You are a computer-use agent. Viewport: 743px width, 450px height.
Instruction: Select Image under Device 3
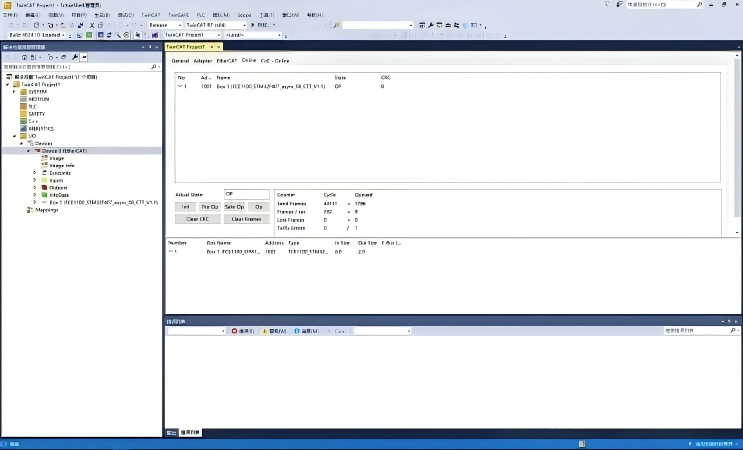pyautogui.click(x=56, y=158)
